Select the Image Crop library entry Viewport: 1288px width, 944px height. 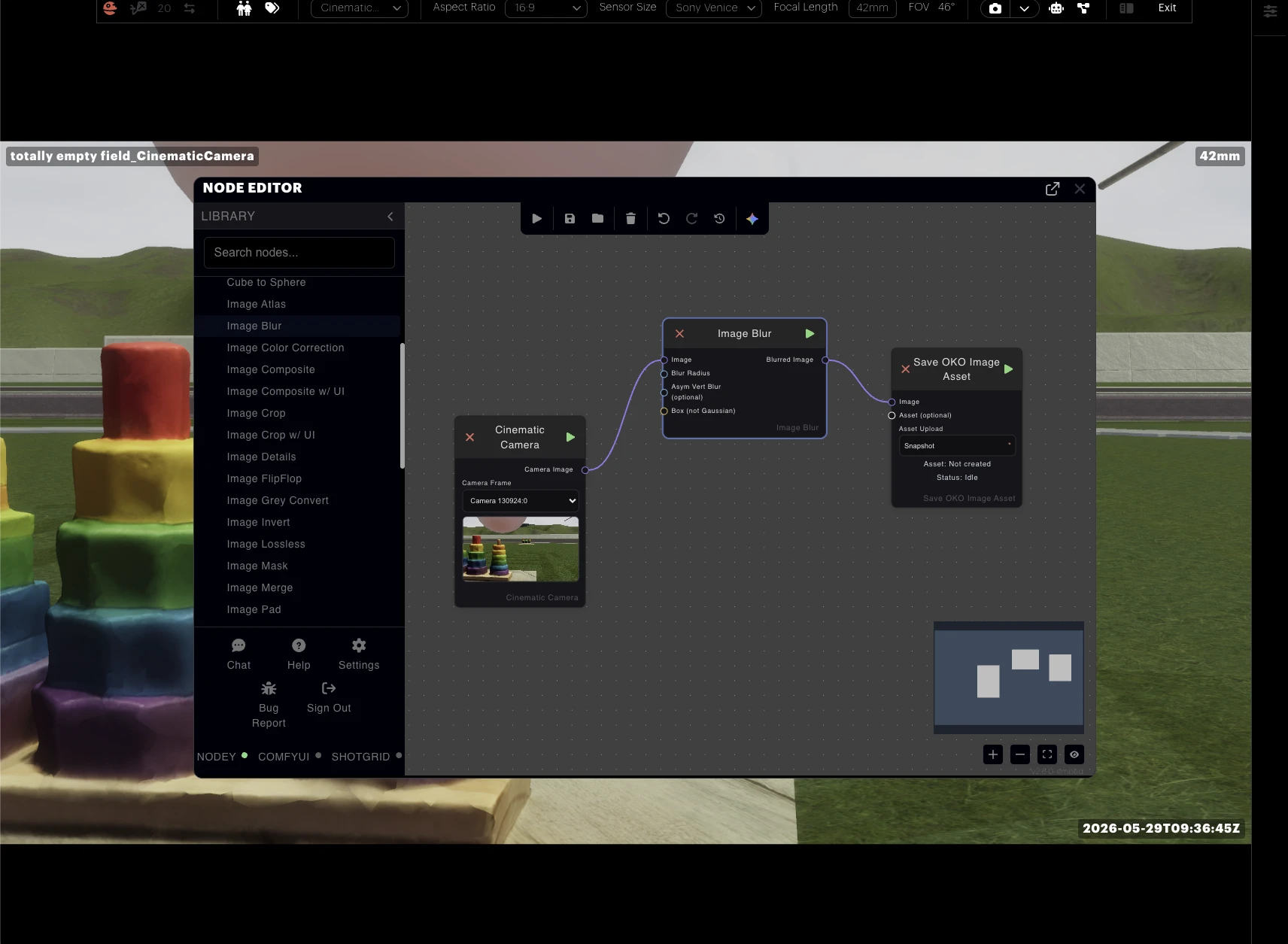click(x=256, y=414)
